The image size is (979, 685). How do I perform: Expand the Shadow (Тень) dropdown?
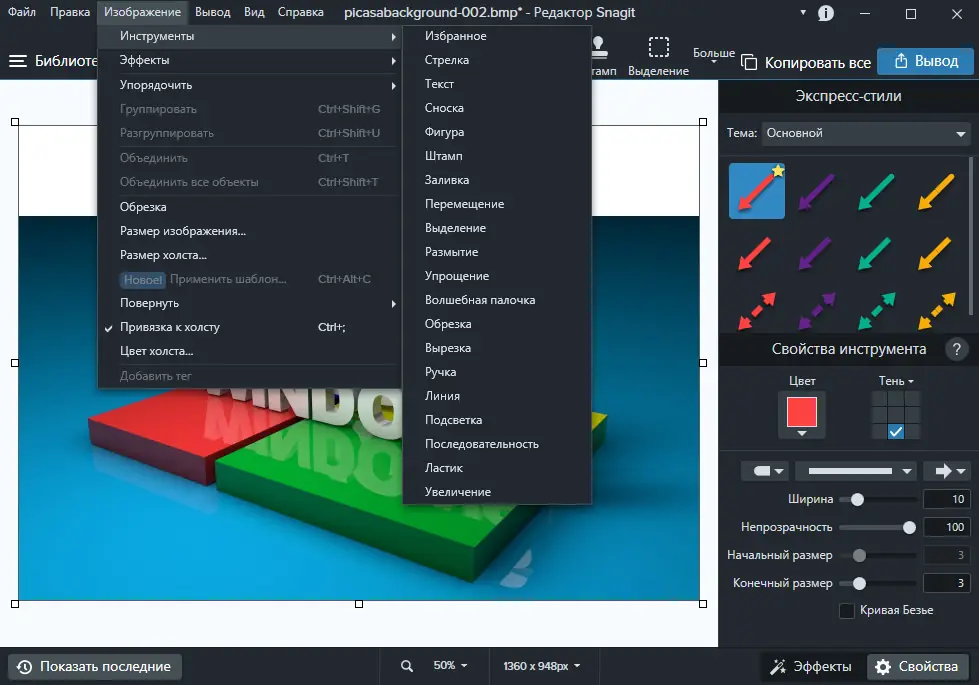[x=896, y=381]
